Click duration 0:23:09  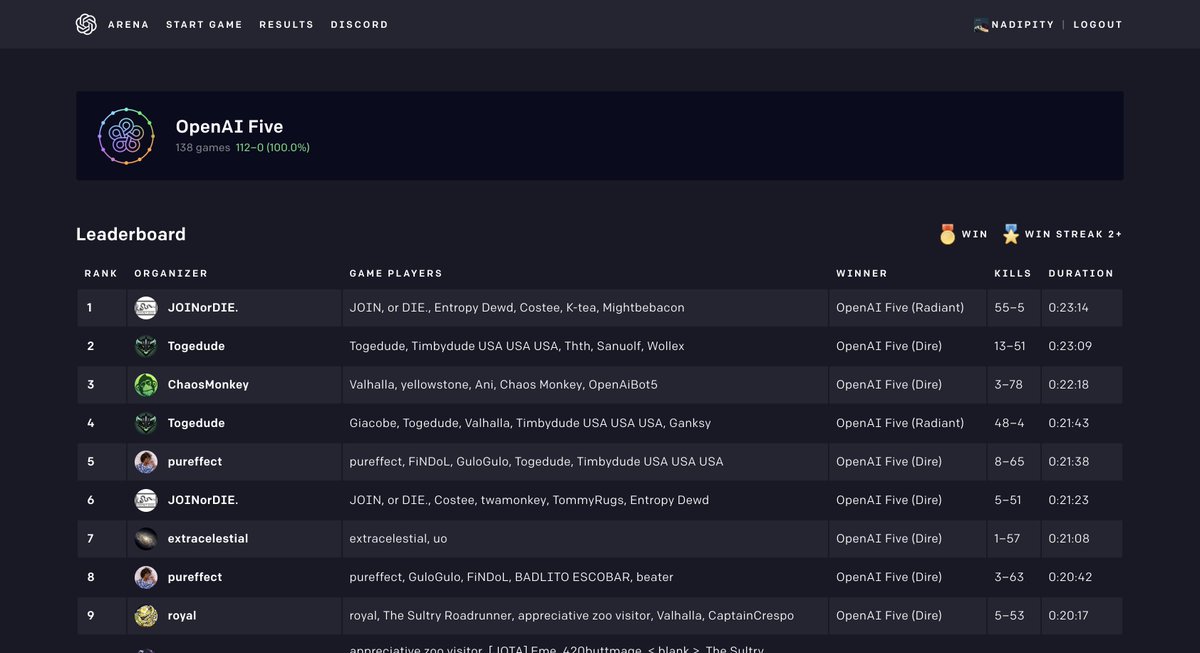[x=1068, y=346]
